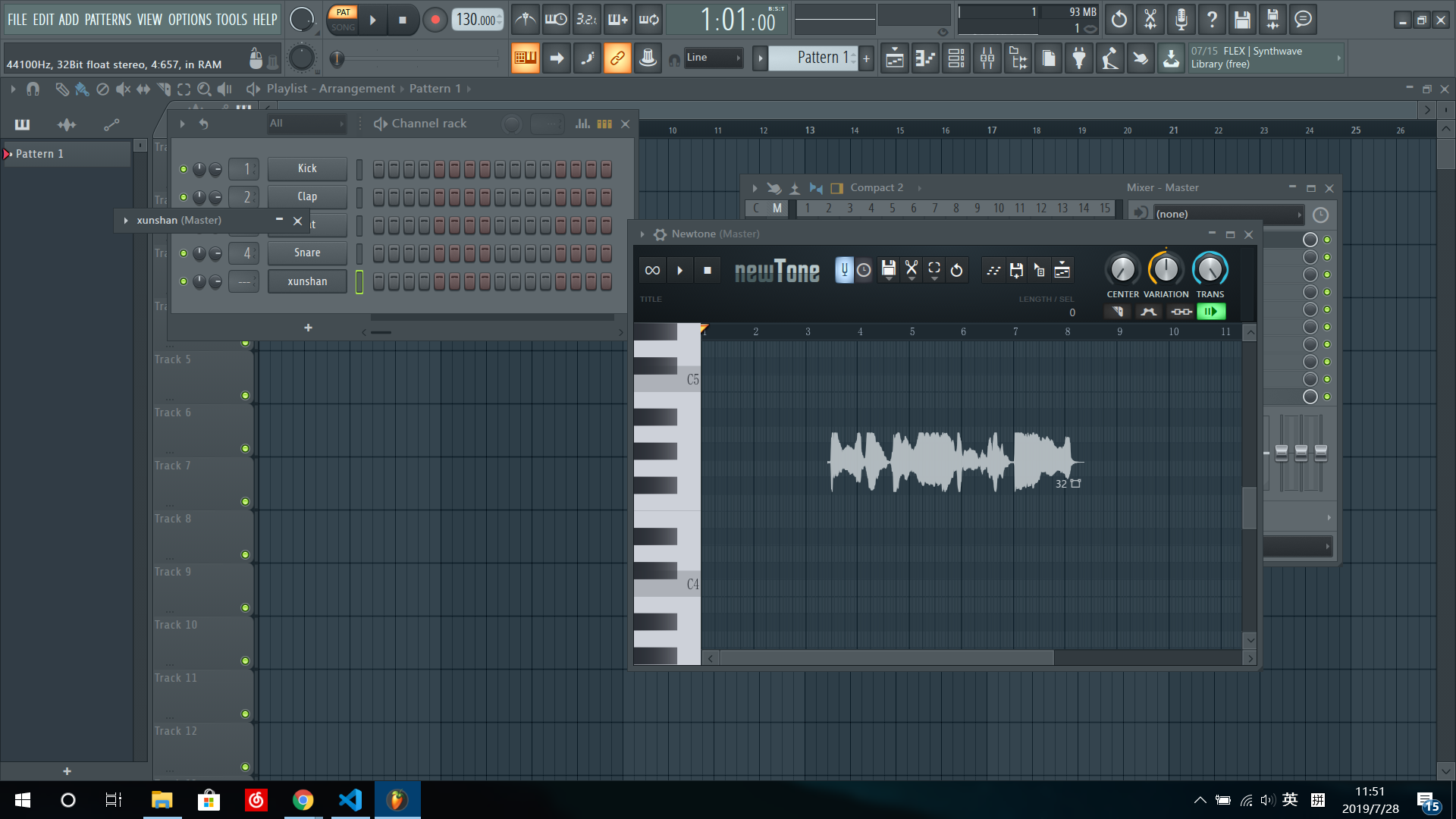The height and width of the screenshot is (819, 1456).
Task: Open the Mixer view icon
Action: click(x=987, y=58)
